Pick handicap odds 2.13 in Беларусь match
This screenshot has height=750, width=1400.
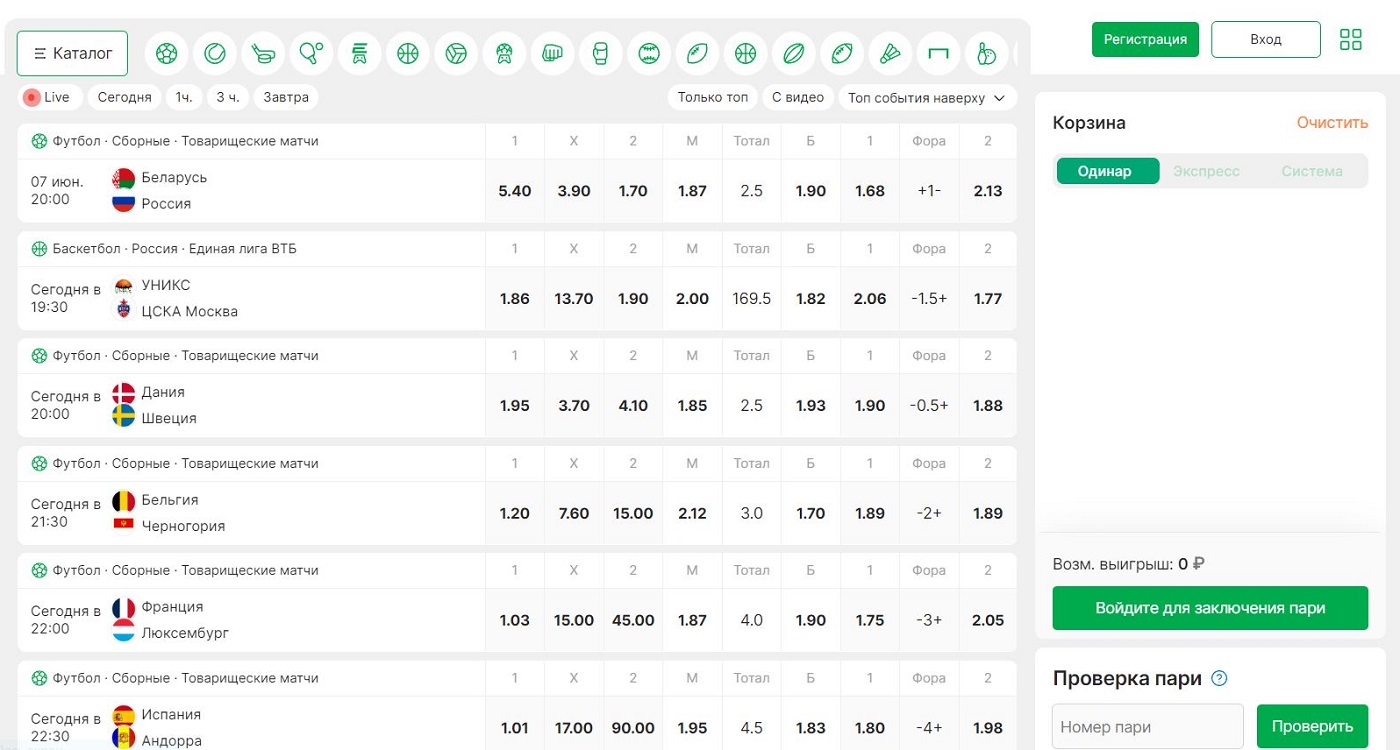988,191
